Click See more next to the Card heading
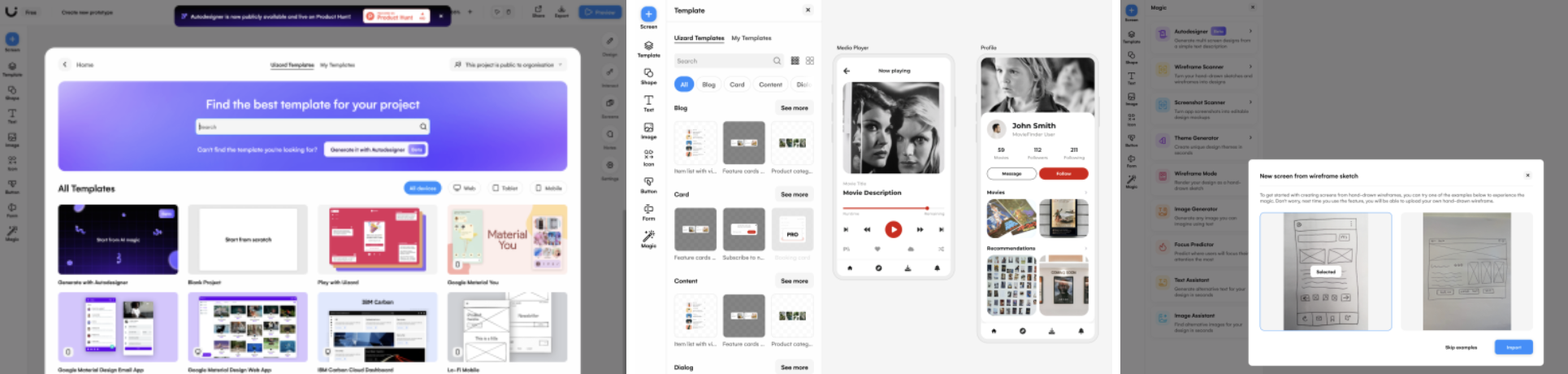This screenshot has height=374, width=1568. (795, 194)
